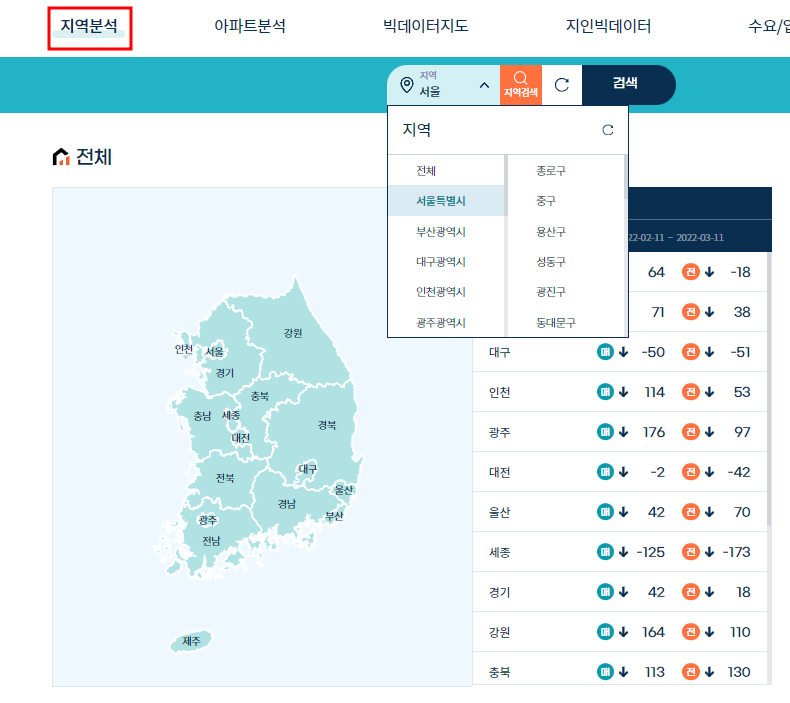This screenshot has width=790, height=703.
Task: Click 경기 region on the map
Action: [225, 373]
